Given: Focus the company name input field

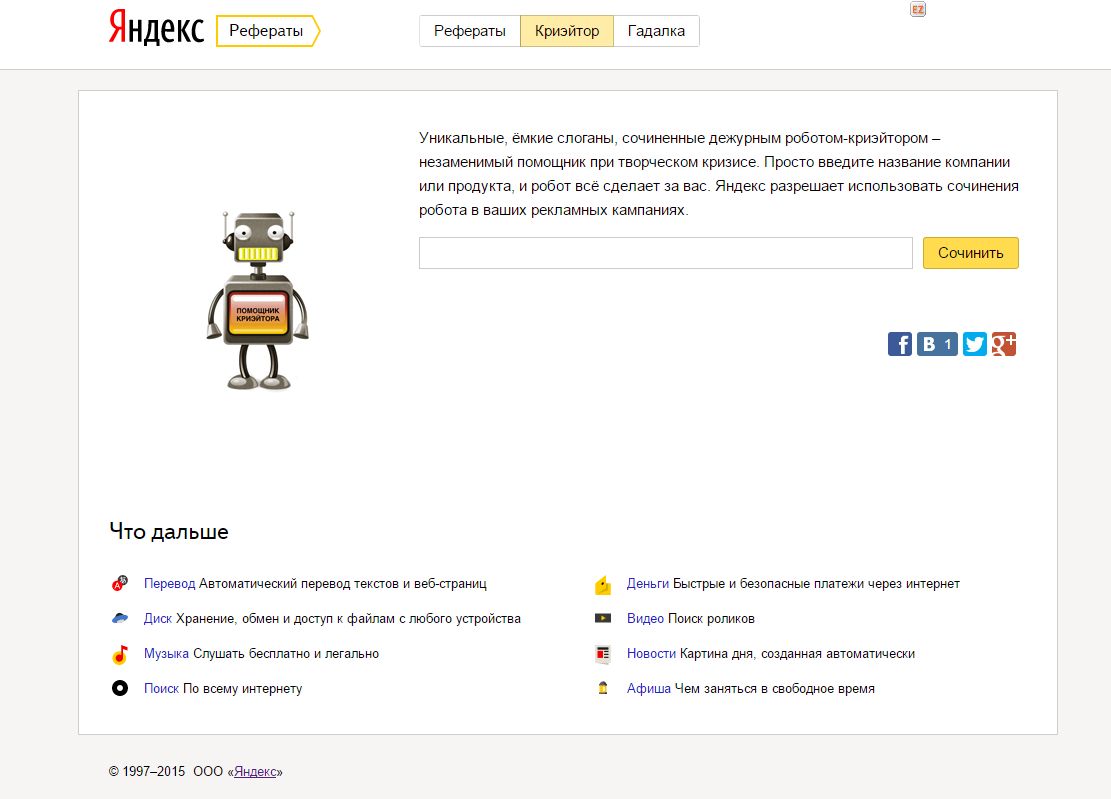Looking at the screenshot, I should pos(665,253).
